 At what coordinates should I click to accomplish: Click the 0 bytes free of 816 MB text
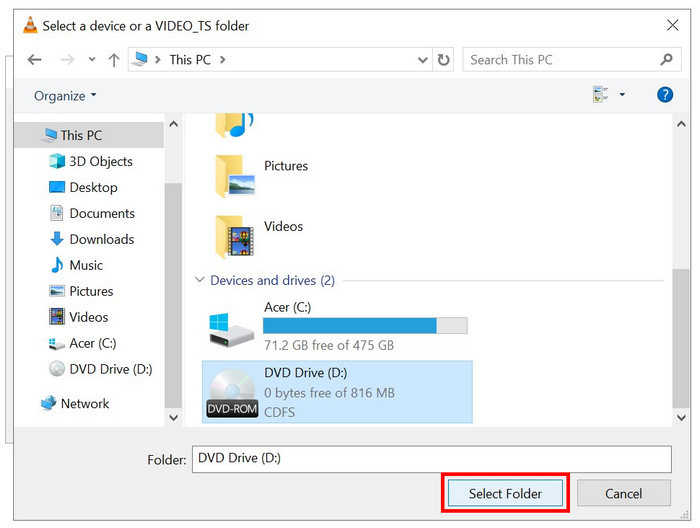[x=329, y=393]
